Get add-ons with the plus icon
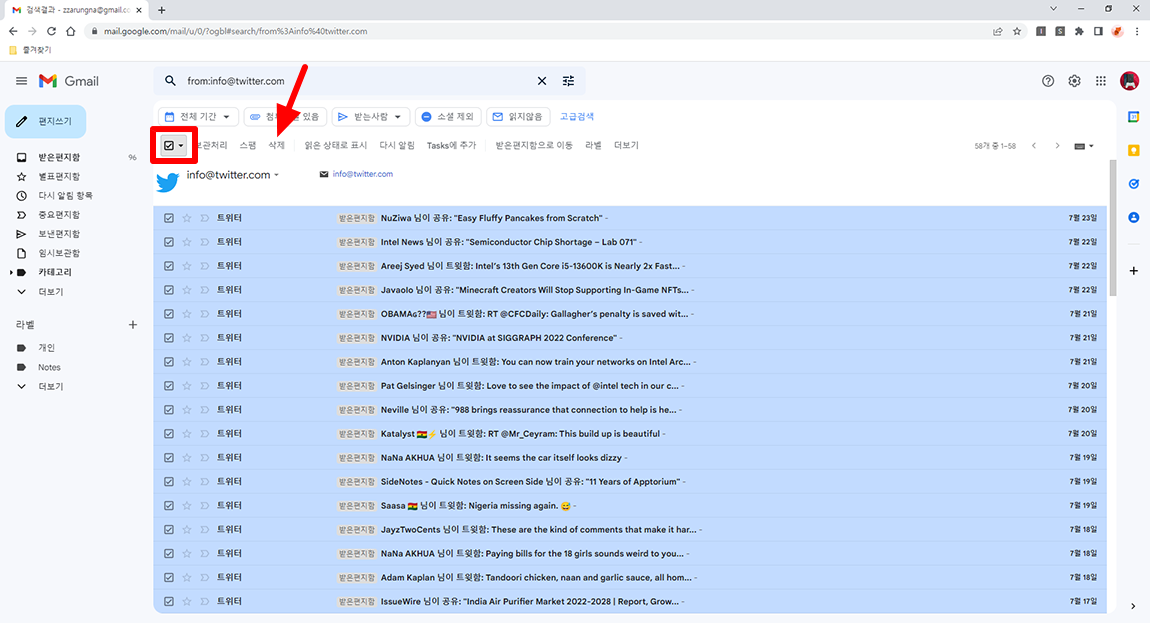 pos(1133,271)
